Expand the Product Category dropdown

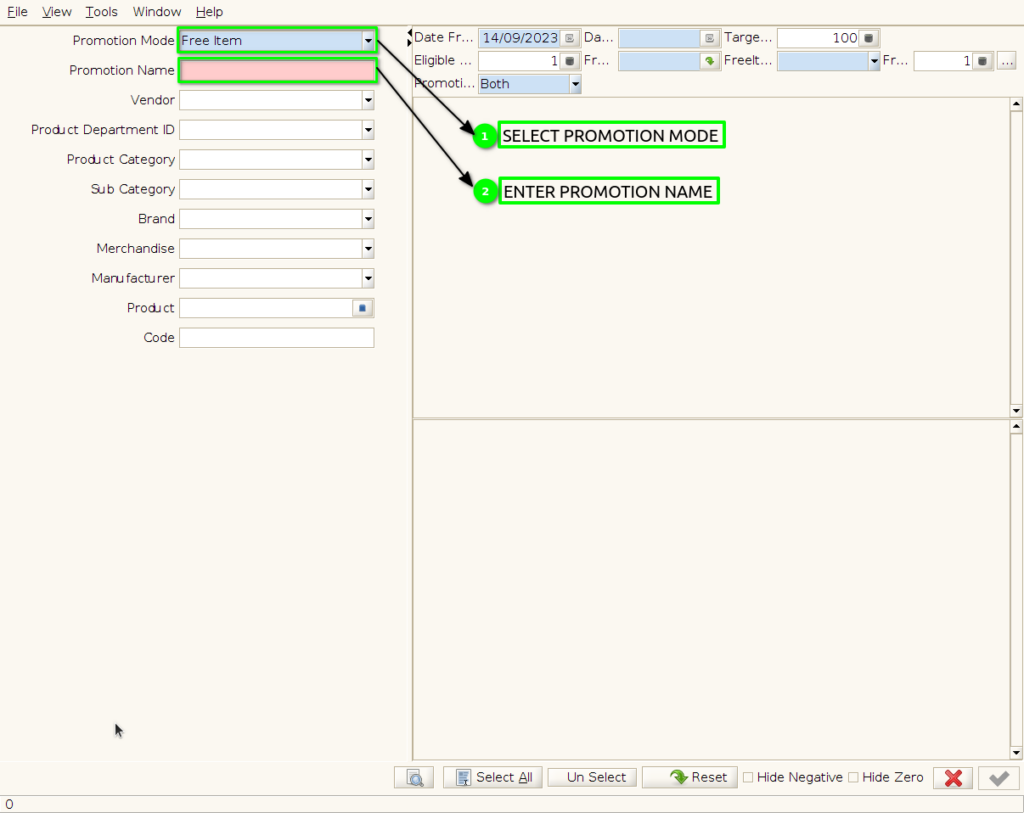tap(368, 159)
